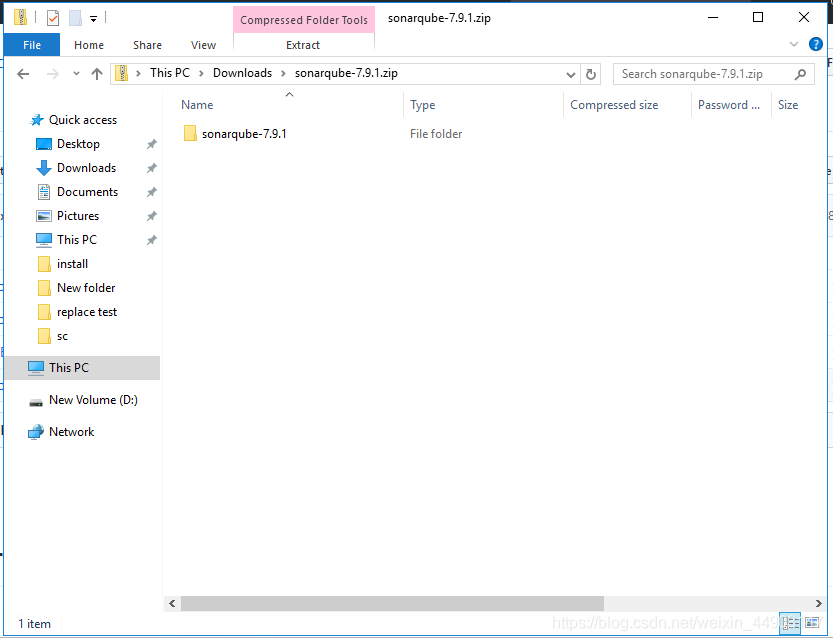
Task: Click the horizontal scrollbar thumb
Action: 392,603
